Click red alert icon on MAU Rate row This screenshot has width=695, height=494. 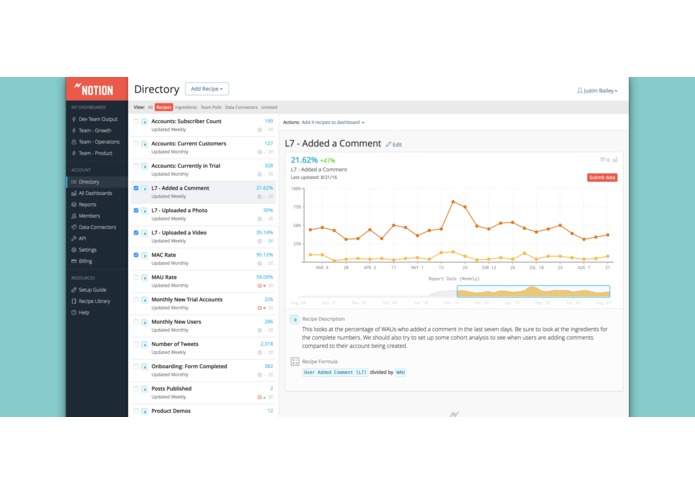point(260,286)
